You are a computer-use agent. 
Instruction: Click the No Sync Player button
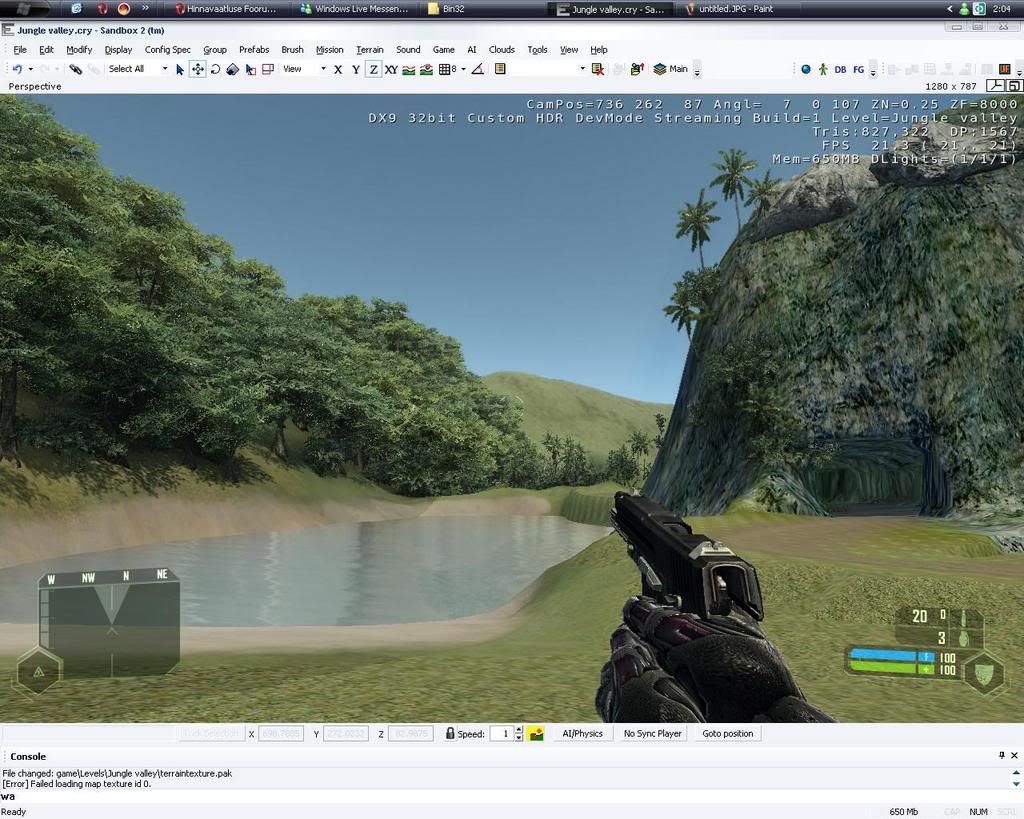652,733
